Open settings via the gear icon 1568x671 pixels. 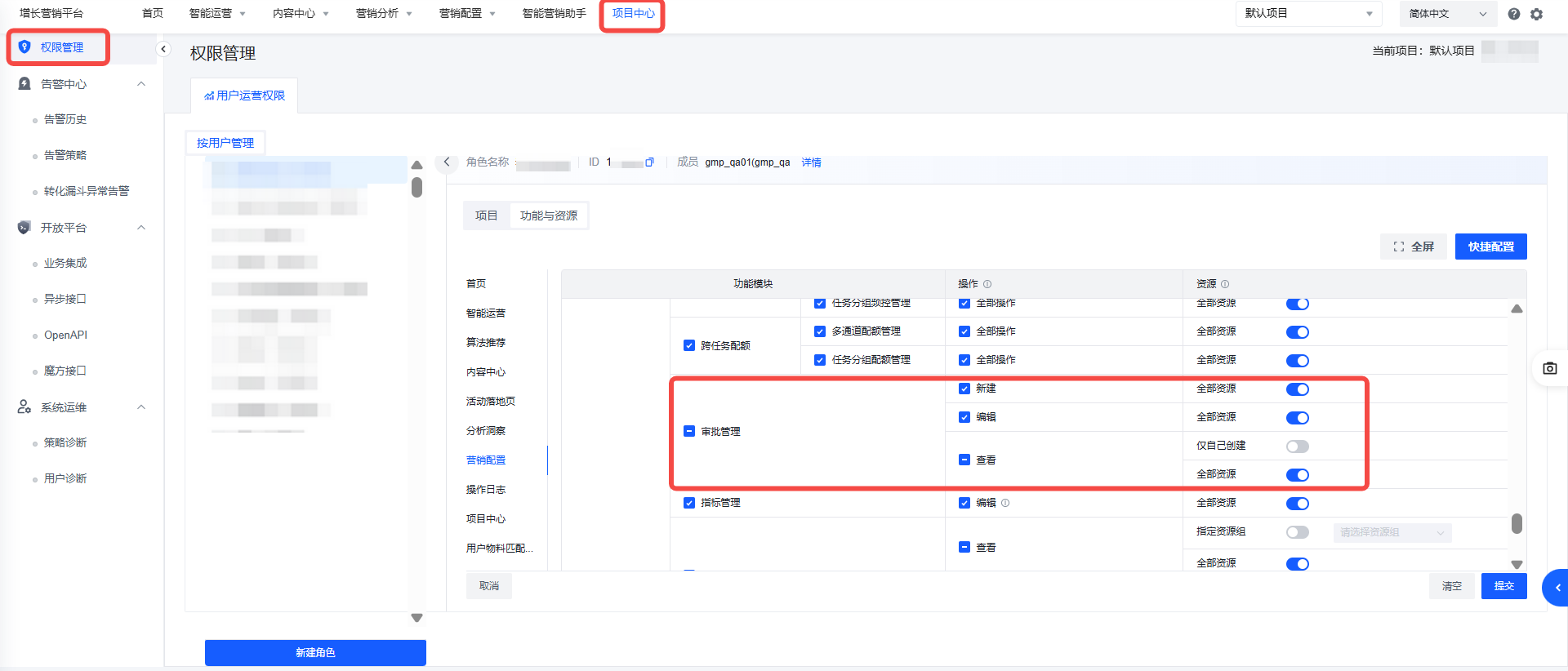click(1536, 14)
